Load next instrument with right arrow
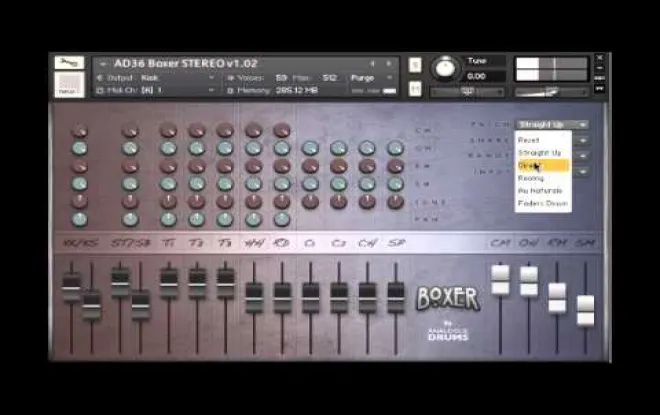The width and height of the screenshot is (660, 415). (389, 64)
